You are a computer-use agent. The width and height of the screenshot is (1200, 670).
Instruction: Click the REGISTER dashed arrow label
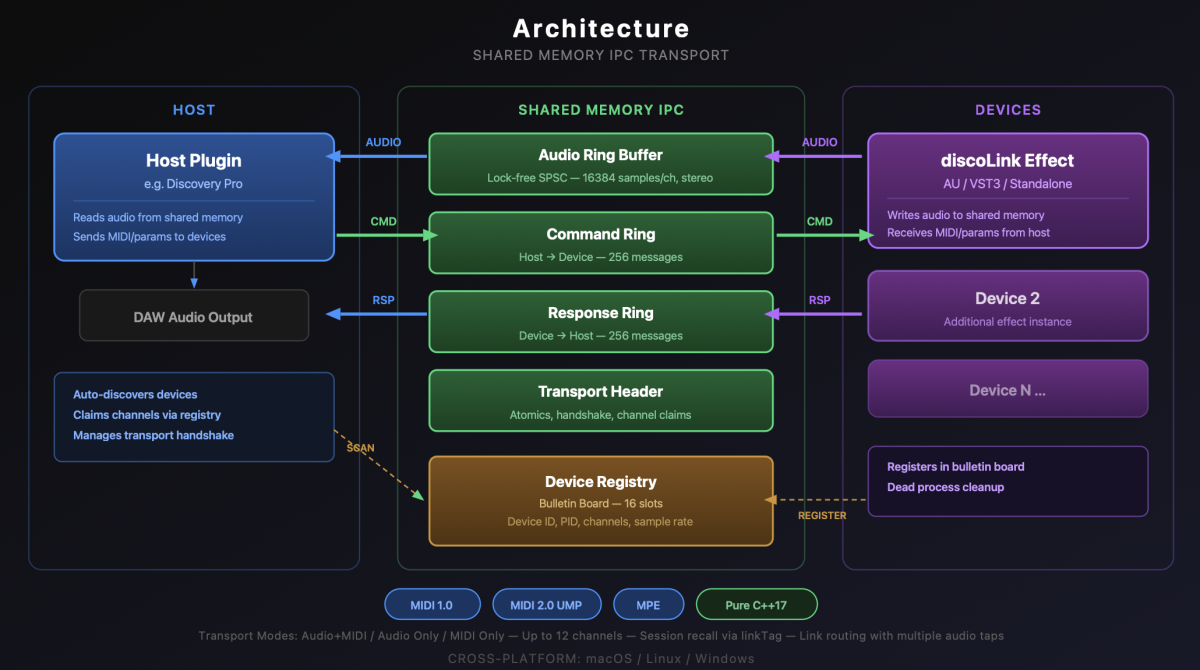click(x=822, y=516)
